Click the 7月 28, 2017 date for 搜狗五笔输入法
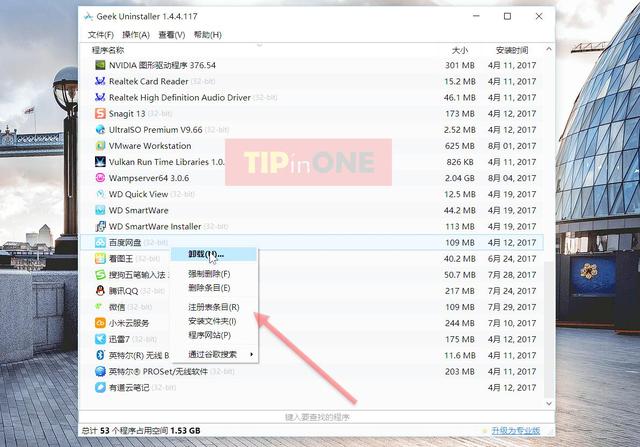Viewport: 640px width, 447px height. pos(512,275)
